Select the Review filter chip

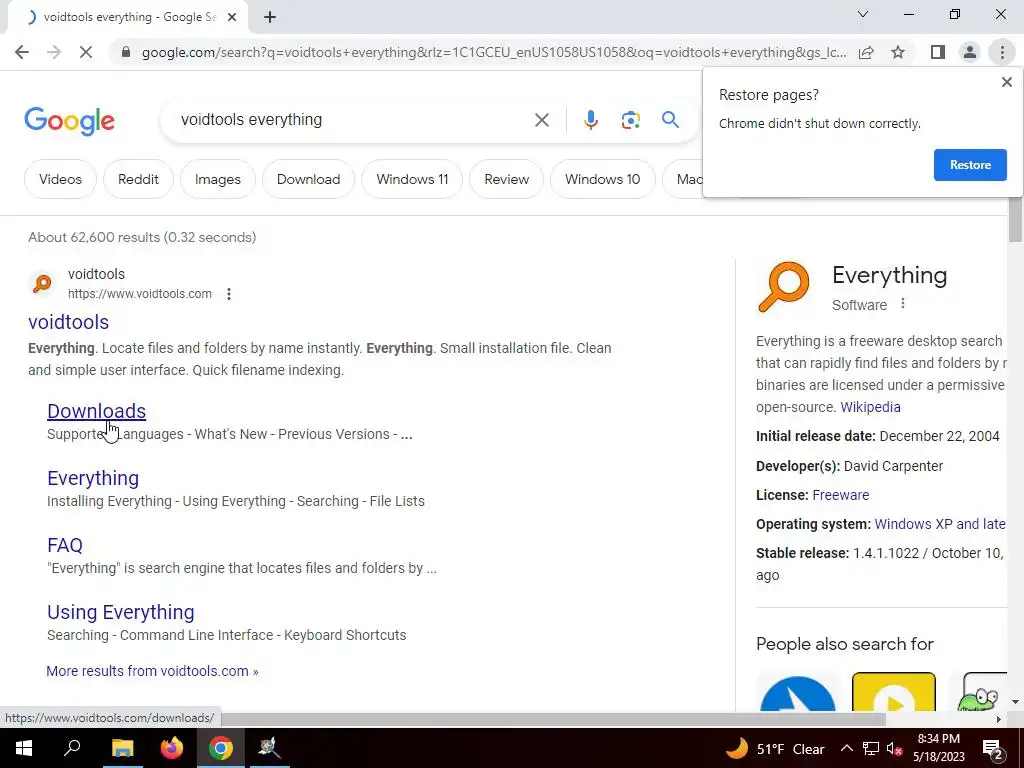[506, 179]
